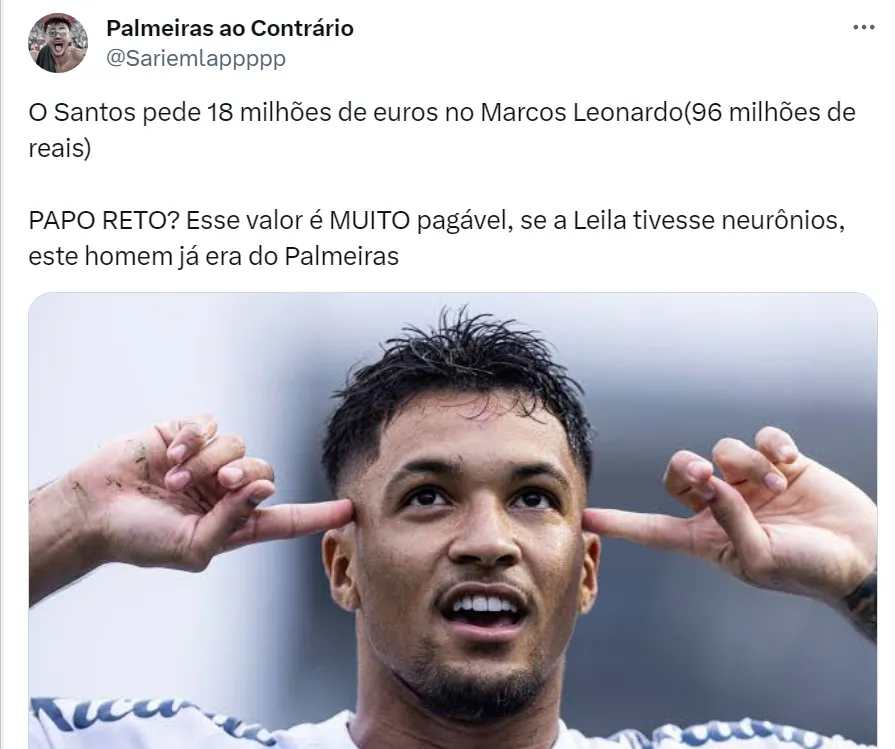Click the name Marcos Leonardo in the text
Screen dimensions: 895x749
coord(581,112)
